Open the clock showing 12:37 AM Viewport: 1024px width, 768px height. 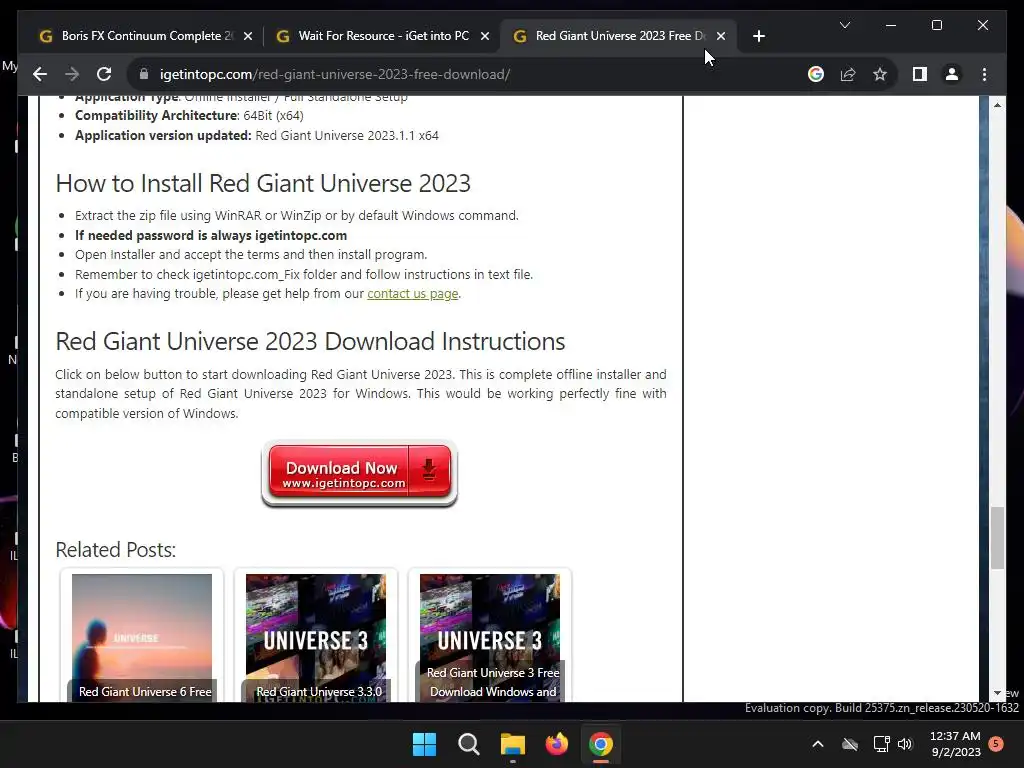[x=955, y=744]
